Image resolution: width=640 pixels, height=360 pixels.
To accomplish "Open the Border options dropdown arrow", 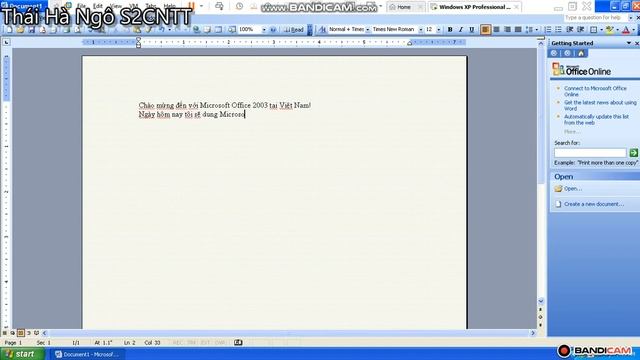I will pos(601,30).
